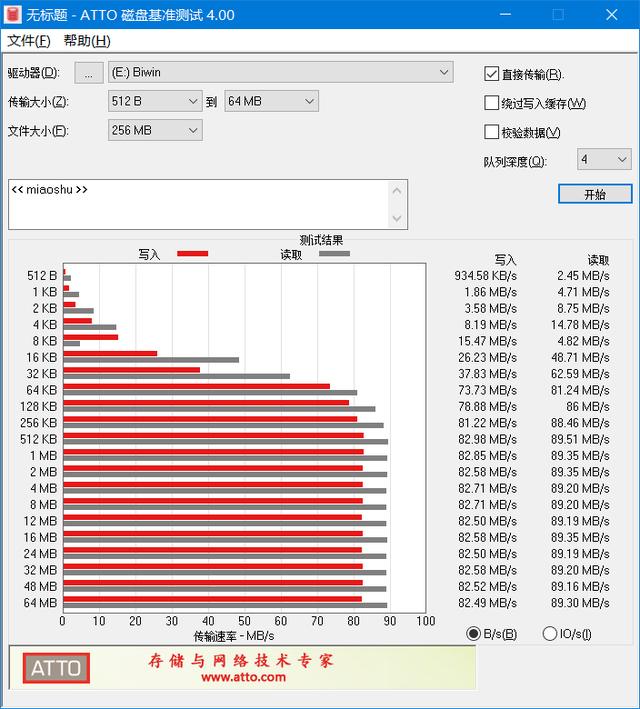Click the red 写入 legend swatch

192,254
